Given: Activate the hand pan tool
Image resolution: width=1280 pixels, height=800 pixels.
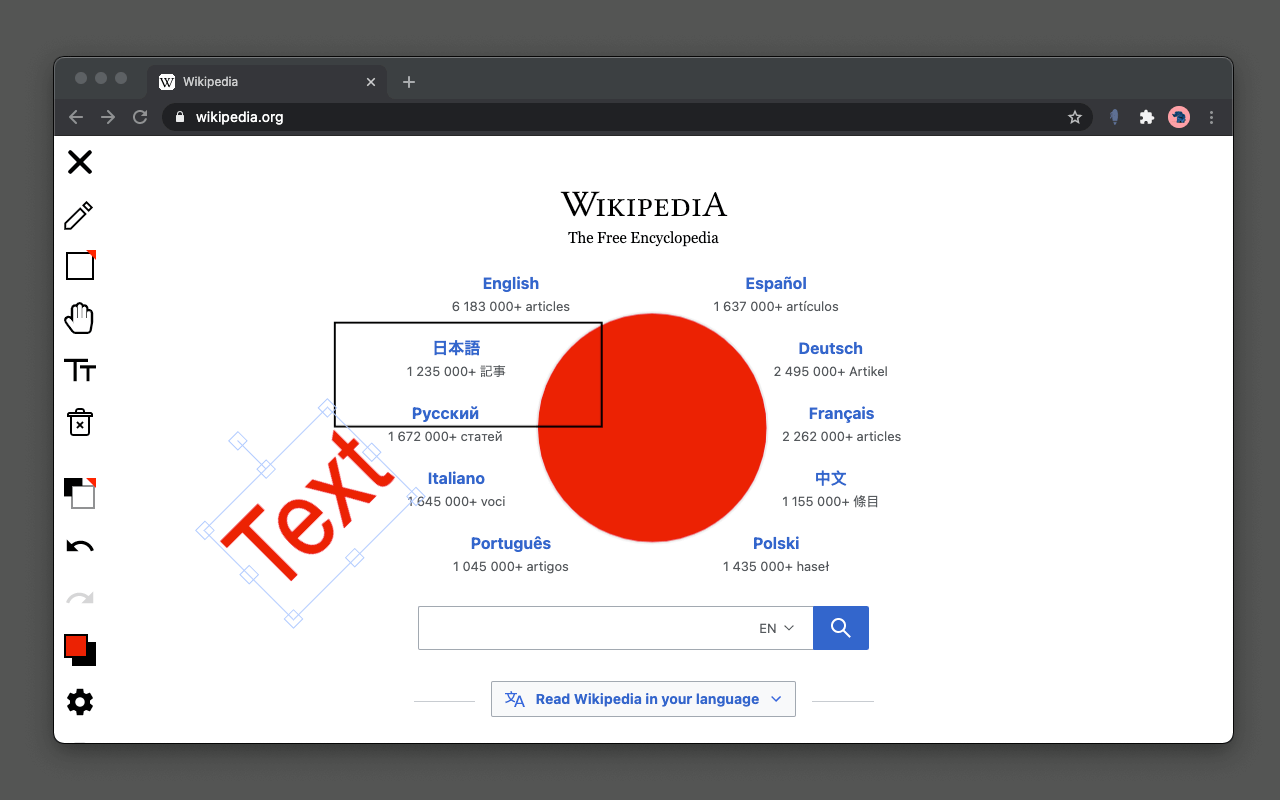Looking at the screenshot, I should (x=79, y=318).
